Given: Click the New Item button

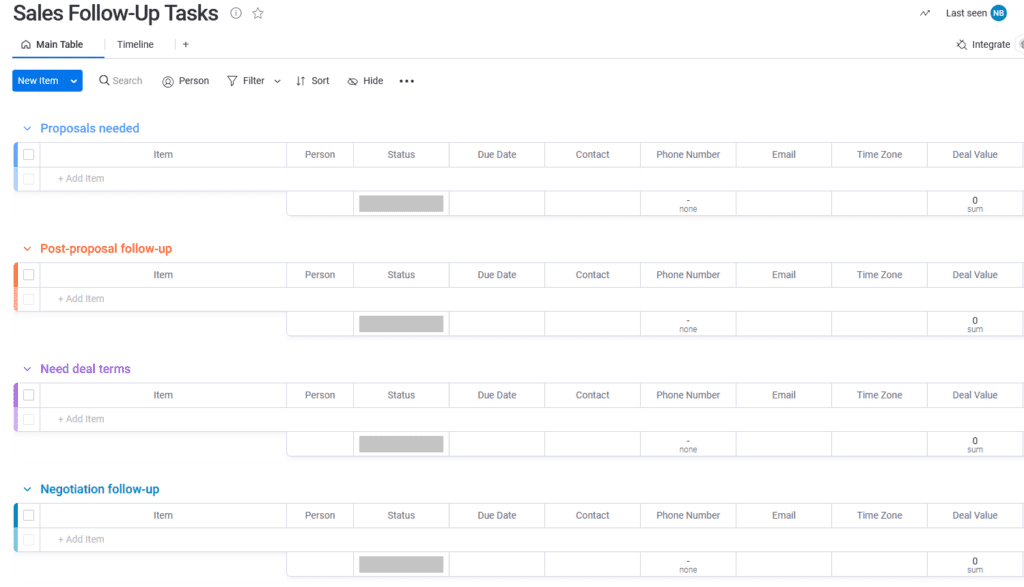Looking at the screenshot, I should pyautogui.click(x=38, y=80).
